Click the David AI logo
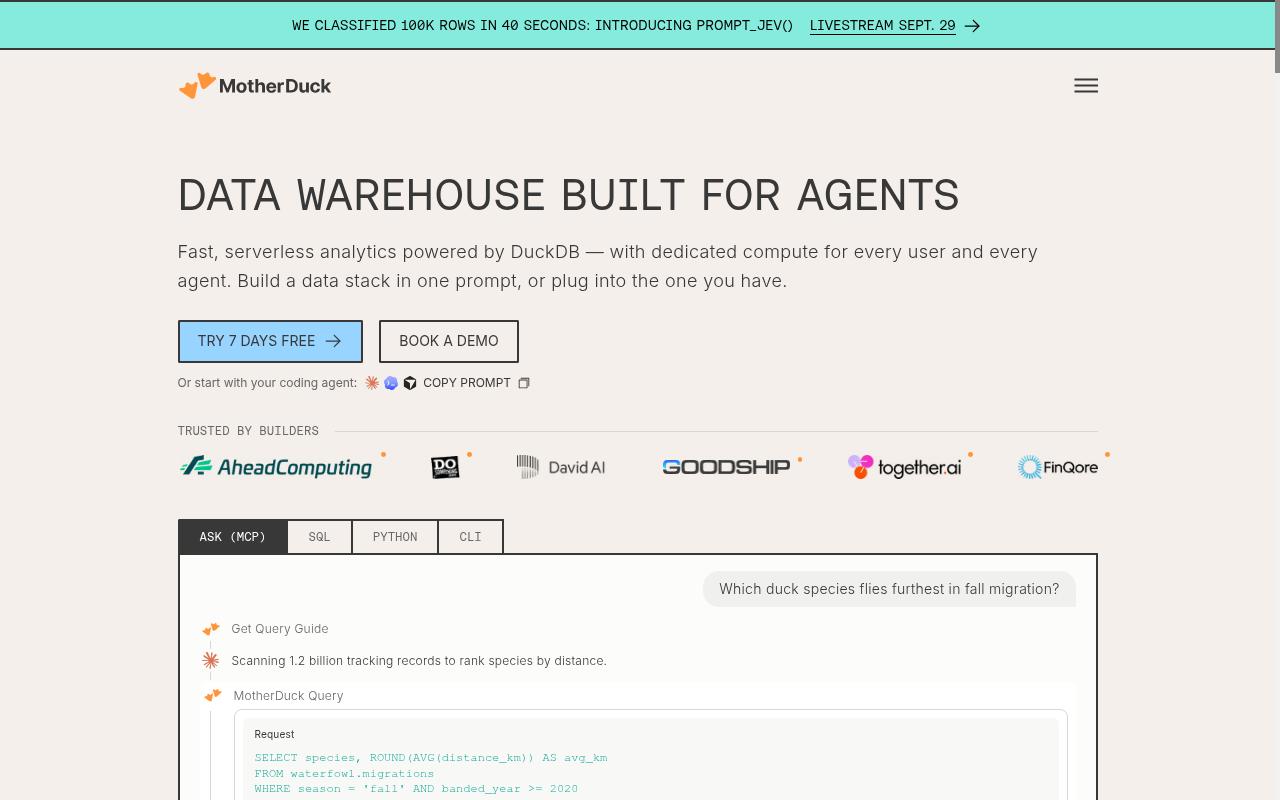 561,467
